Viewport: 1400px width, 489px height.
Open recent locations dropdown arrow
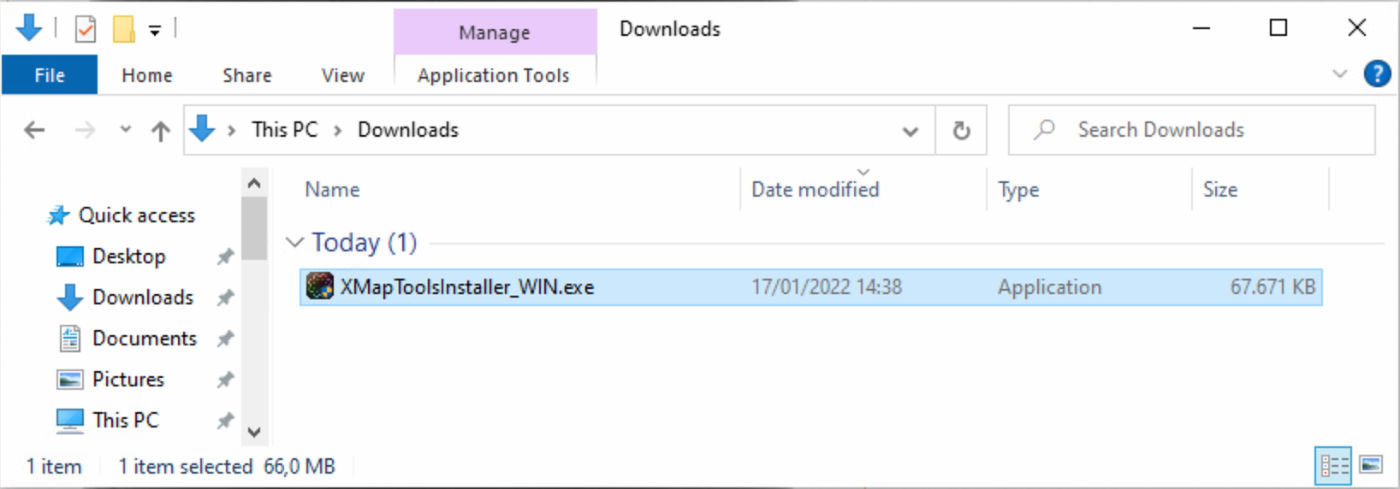[x=125, y=130]
